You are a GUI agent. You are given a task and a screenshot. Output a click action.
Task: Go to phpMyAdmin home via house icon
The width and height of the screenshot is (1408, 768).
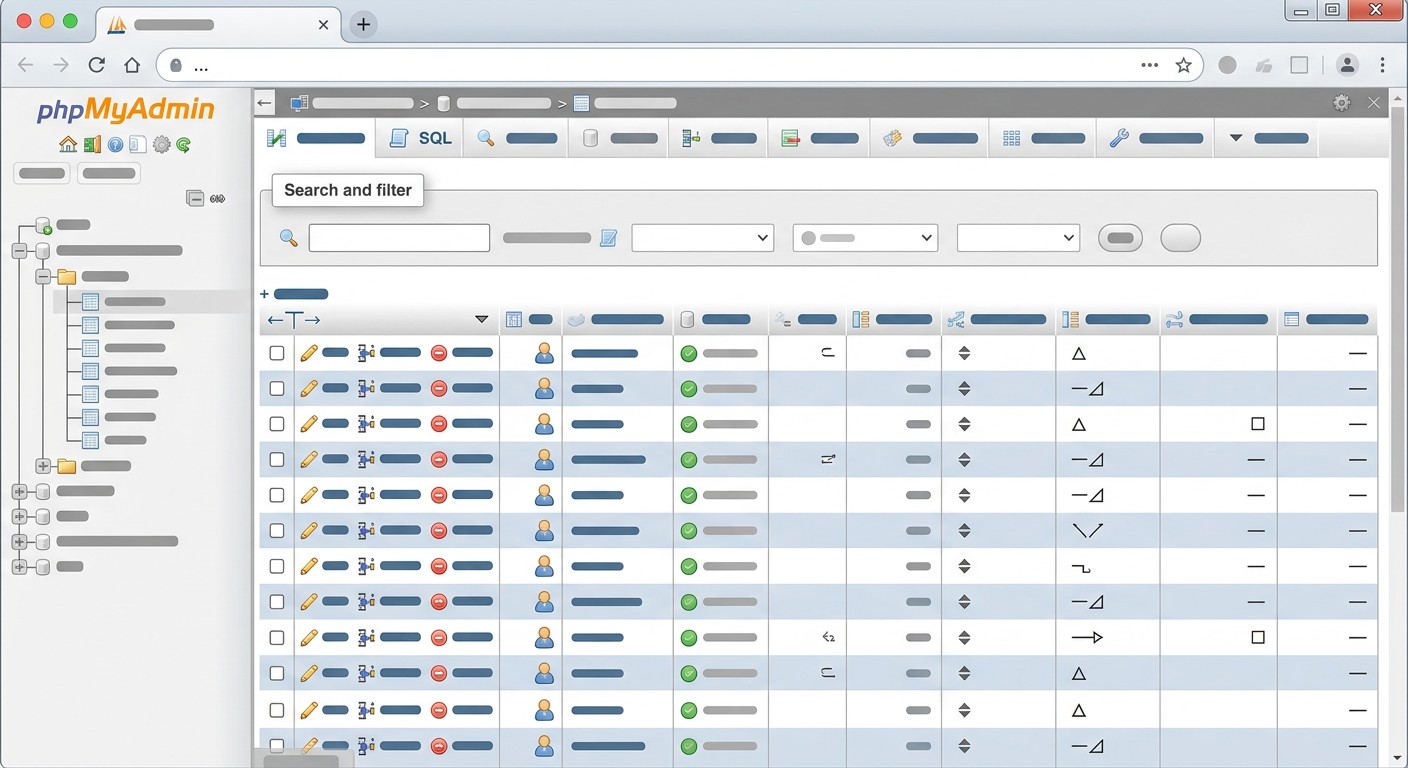pyautogui.click(x=68, y=145)
